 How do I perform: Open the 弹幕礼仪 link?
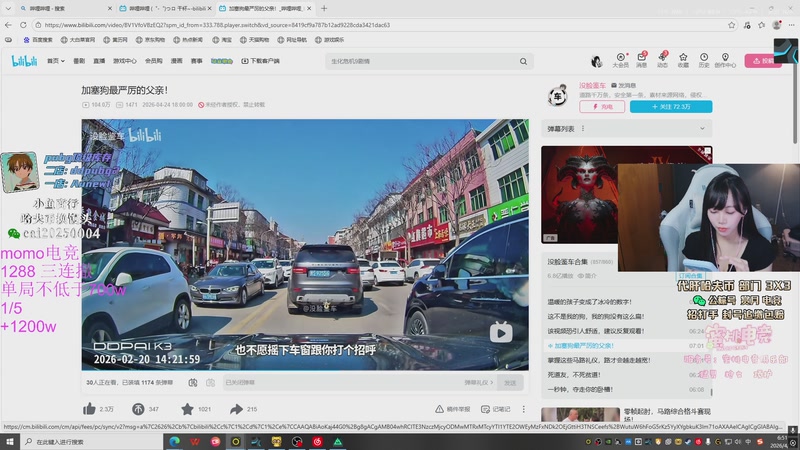pyautogui.click(x=479, y=383)
